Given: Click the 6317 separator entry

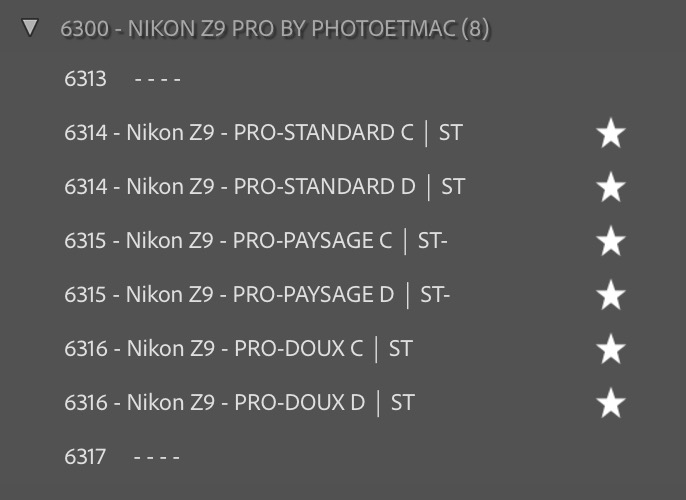Looking at the screenshot, I should (122, 457).
